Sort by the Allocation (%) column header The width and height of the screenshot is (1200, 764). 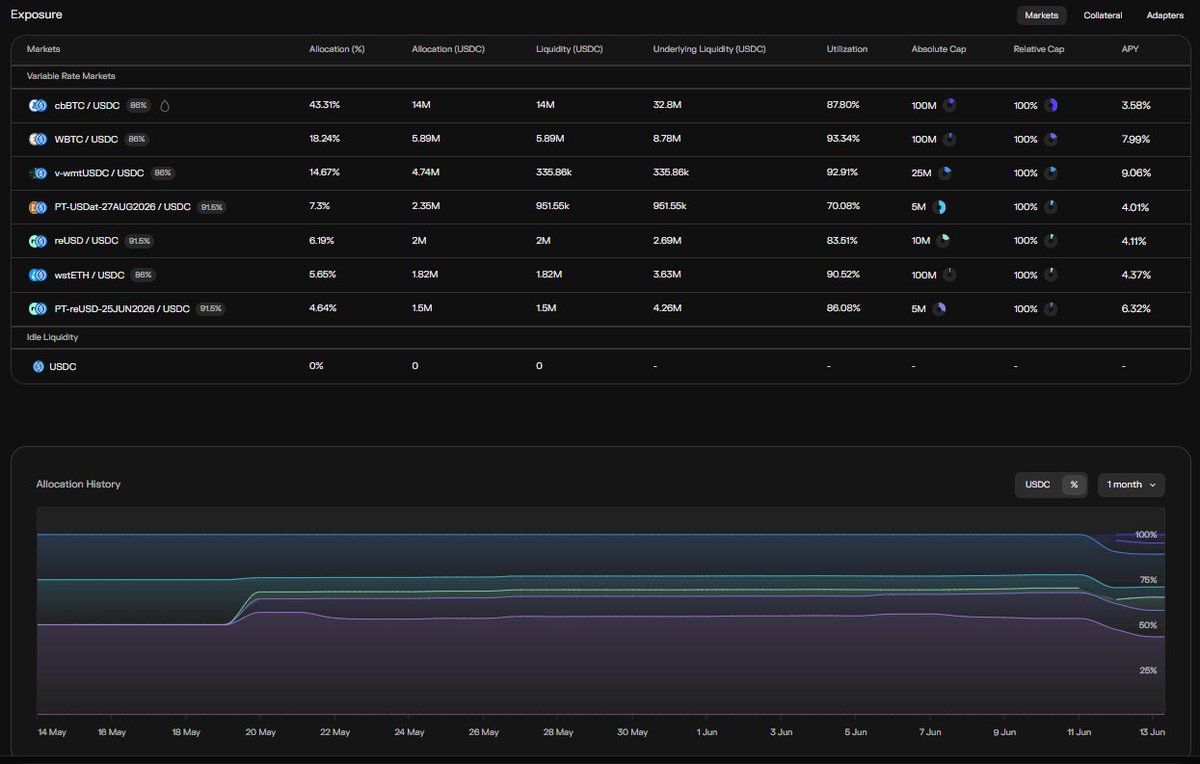click(336, 48)
